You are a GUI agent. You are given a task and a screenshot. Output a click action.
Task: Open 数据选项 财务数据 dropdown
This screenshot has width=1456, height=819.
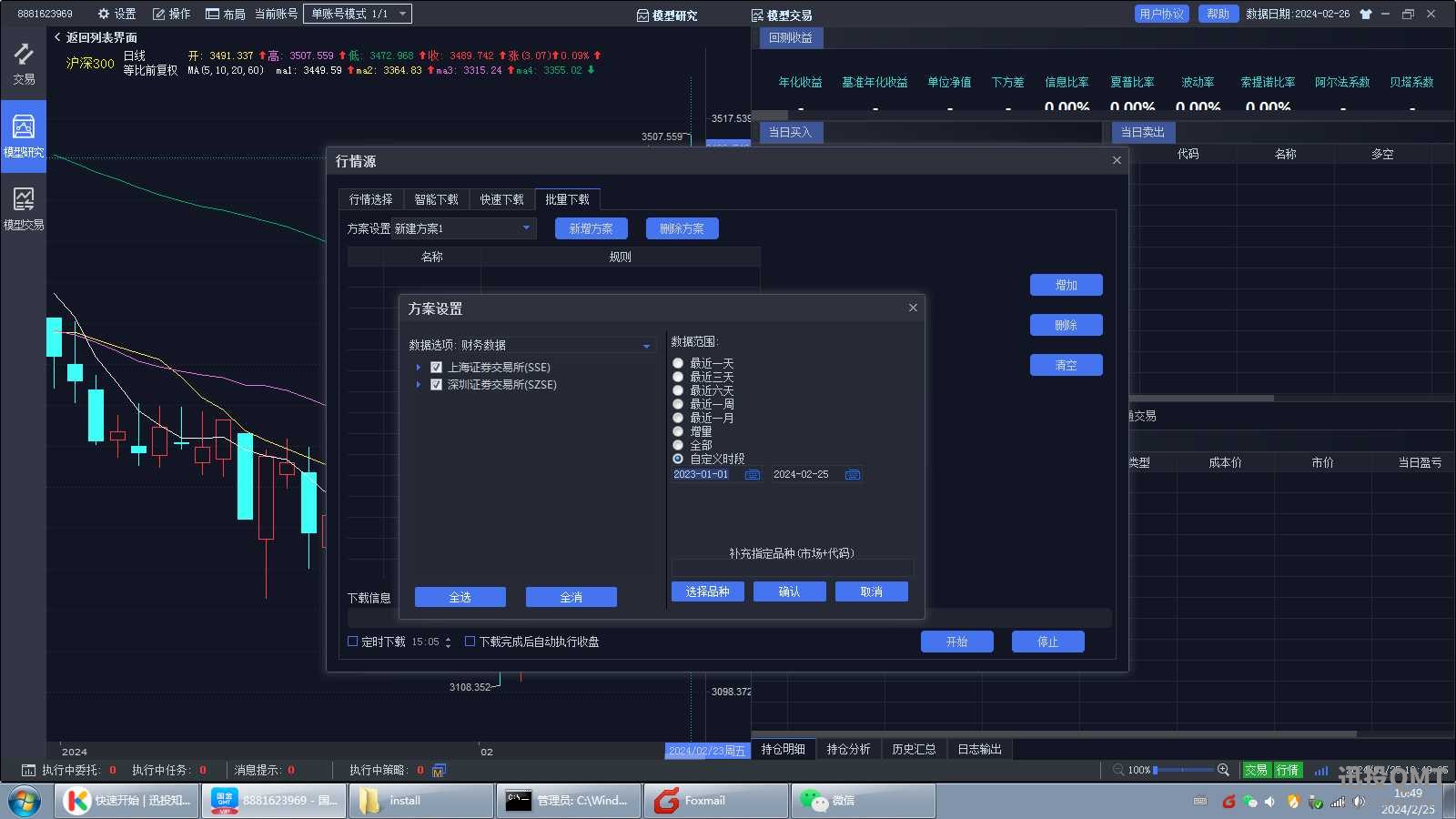coord(556,345)
